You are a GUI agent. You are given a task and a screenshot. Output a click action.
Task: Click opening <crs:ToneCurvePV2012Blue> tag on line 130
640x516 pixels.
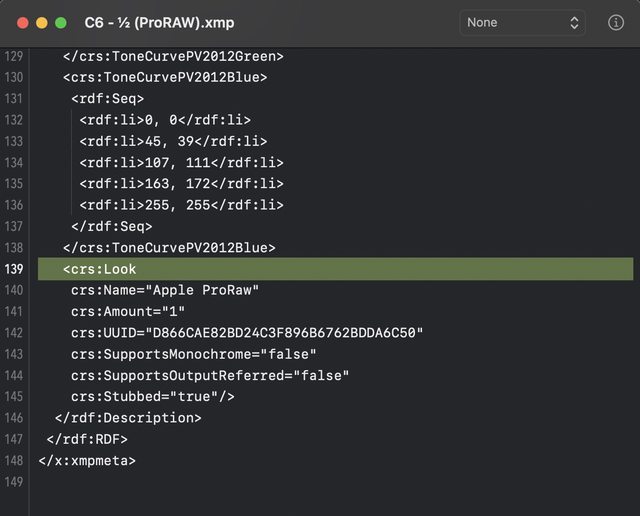[x=165, y=77]
